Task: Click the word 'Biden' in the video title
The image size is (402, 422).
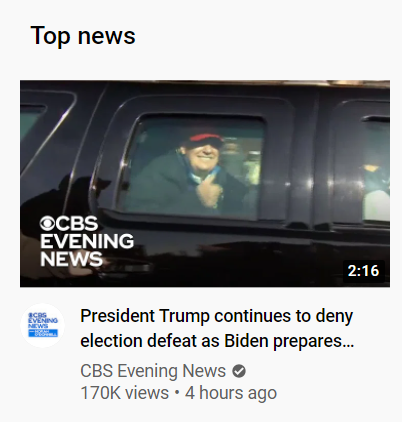Action: pos(247,341)
